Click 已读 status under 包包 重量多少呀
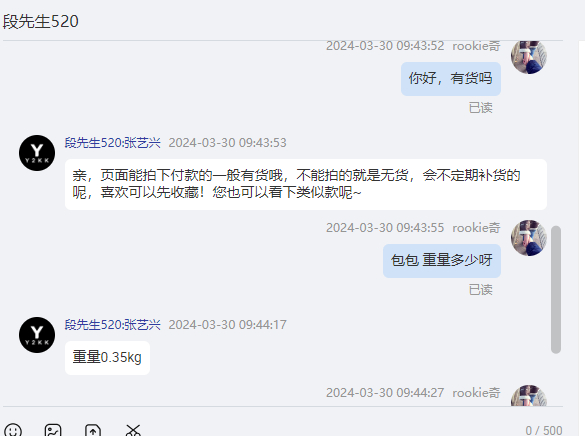Image resolution: width=585 pixels, height=436 pixels. click(481, 290)
